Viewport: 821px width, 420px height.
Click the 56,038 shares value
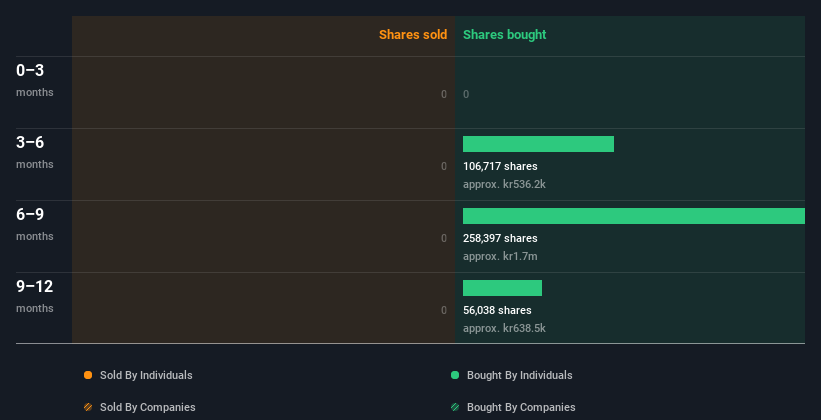point(497,310)
